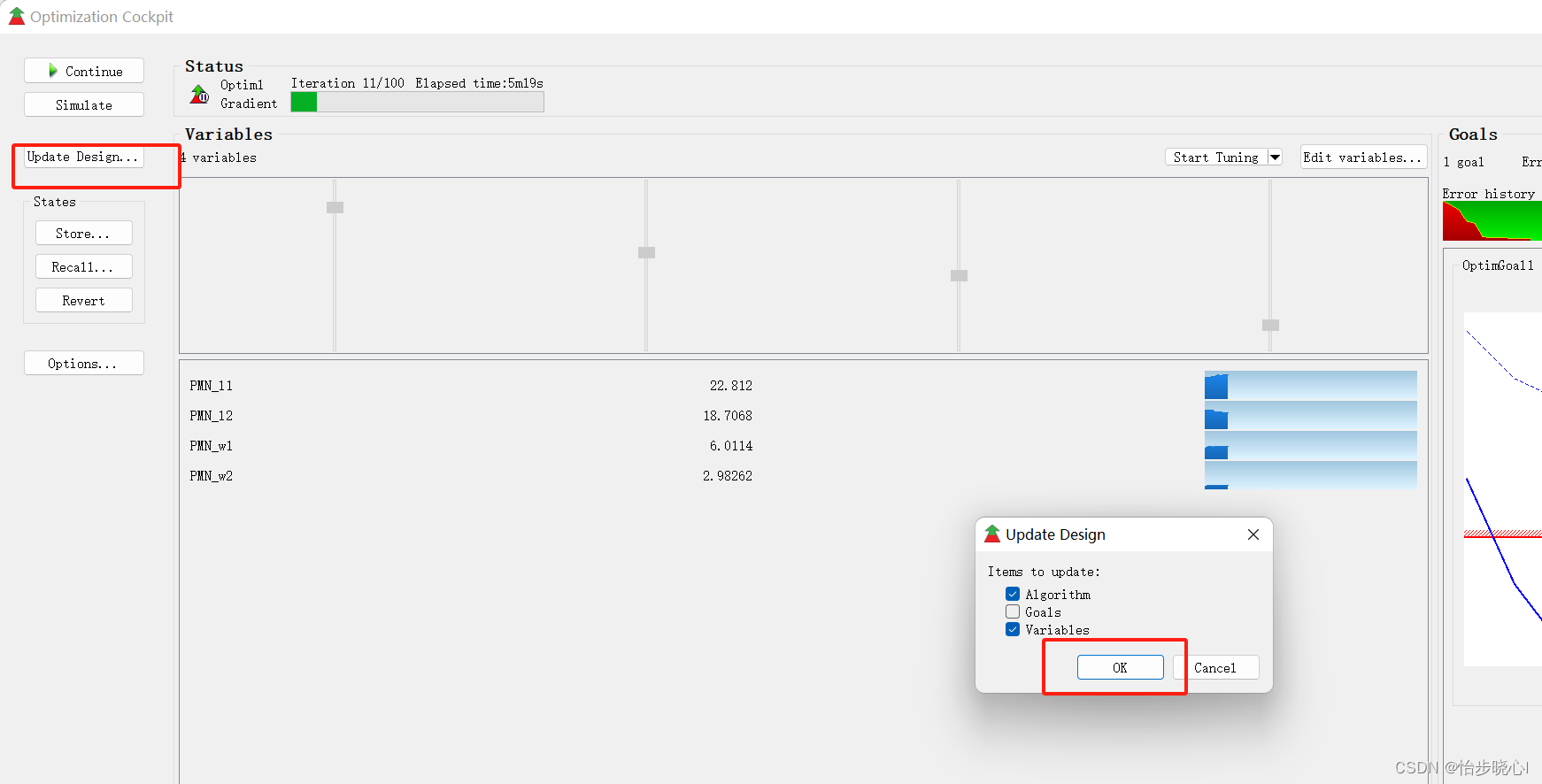Click the value 22.812
1542x784 pixels.
pos(730,386)
